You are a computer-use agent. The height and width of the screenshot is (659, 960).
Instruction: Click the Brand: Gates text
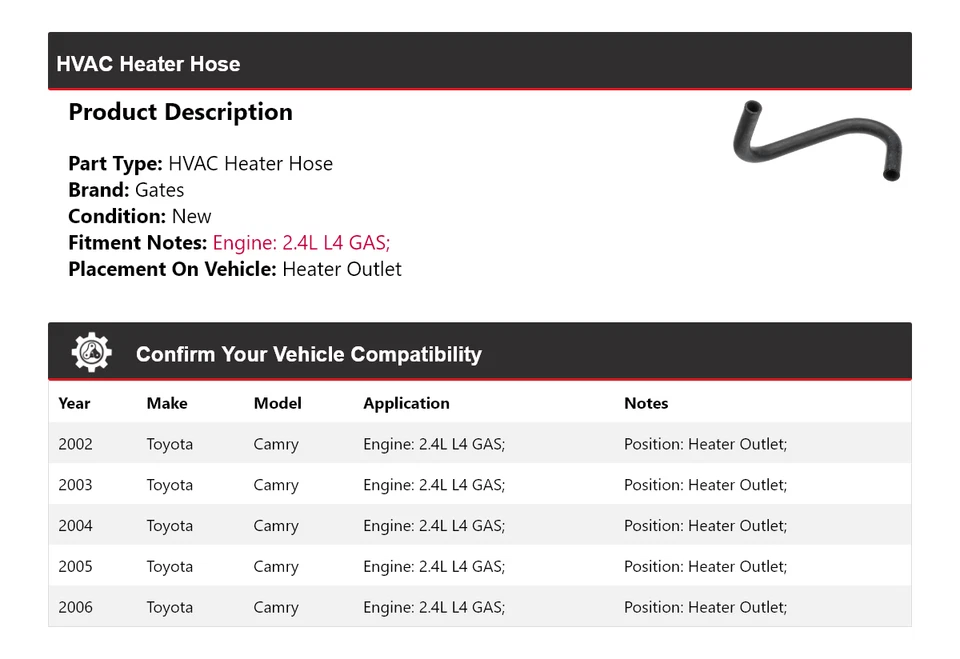click(x=126, y=190)
